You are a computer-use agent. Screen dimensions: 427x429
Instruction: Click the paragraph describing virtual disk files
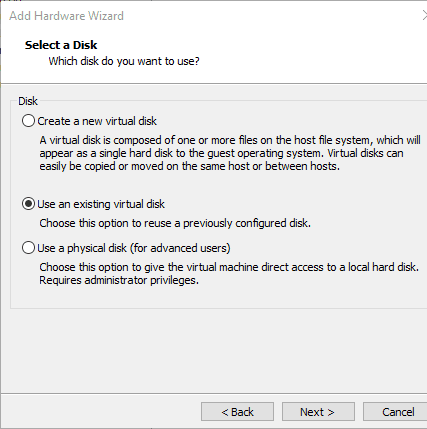230,153
